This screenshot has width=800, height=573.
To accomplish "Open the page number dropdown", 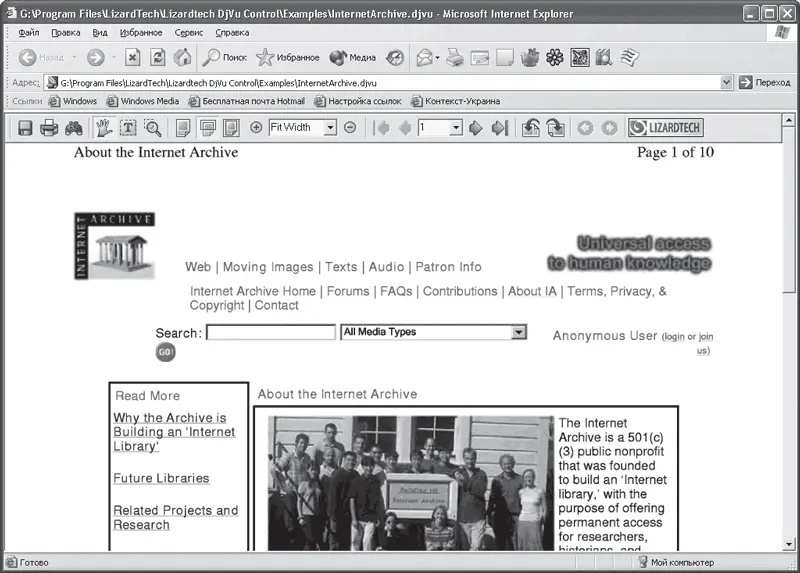I will pos(456,128).
